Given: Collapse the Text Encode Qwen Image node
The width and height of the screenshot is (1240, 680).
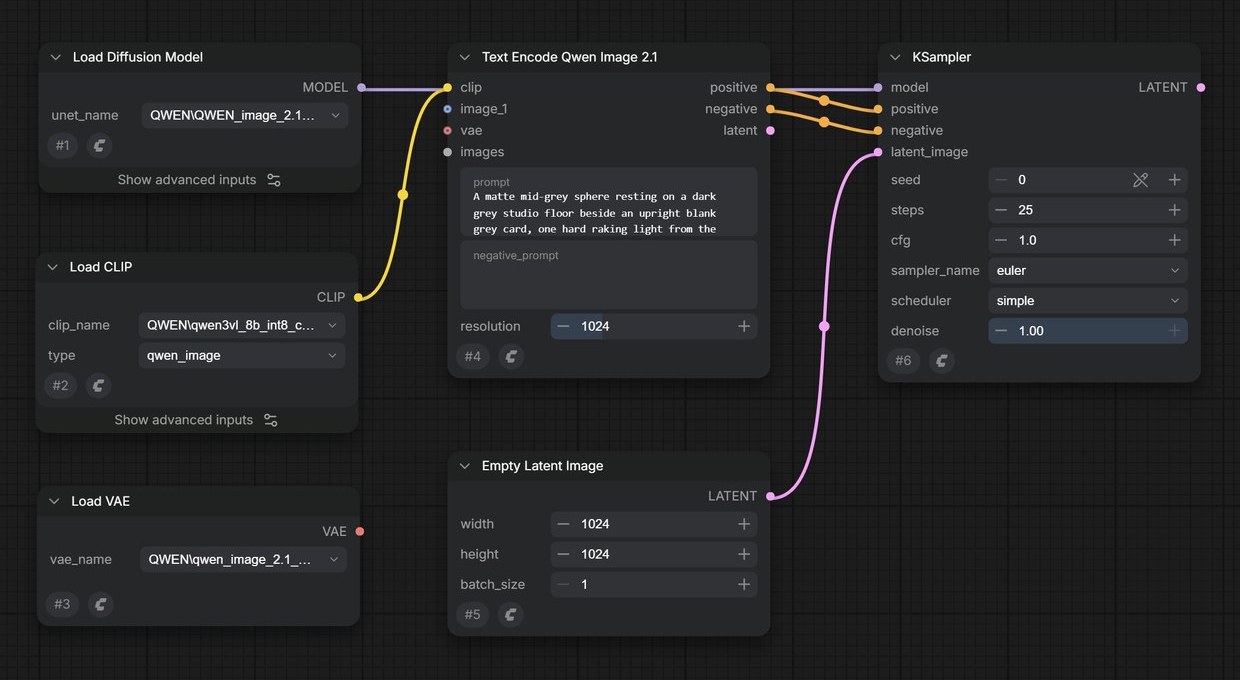Looking at the screenshot, I should [465, 57].
